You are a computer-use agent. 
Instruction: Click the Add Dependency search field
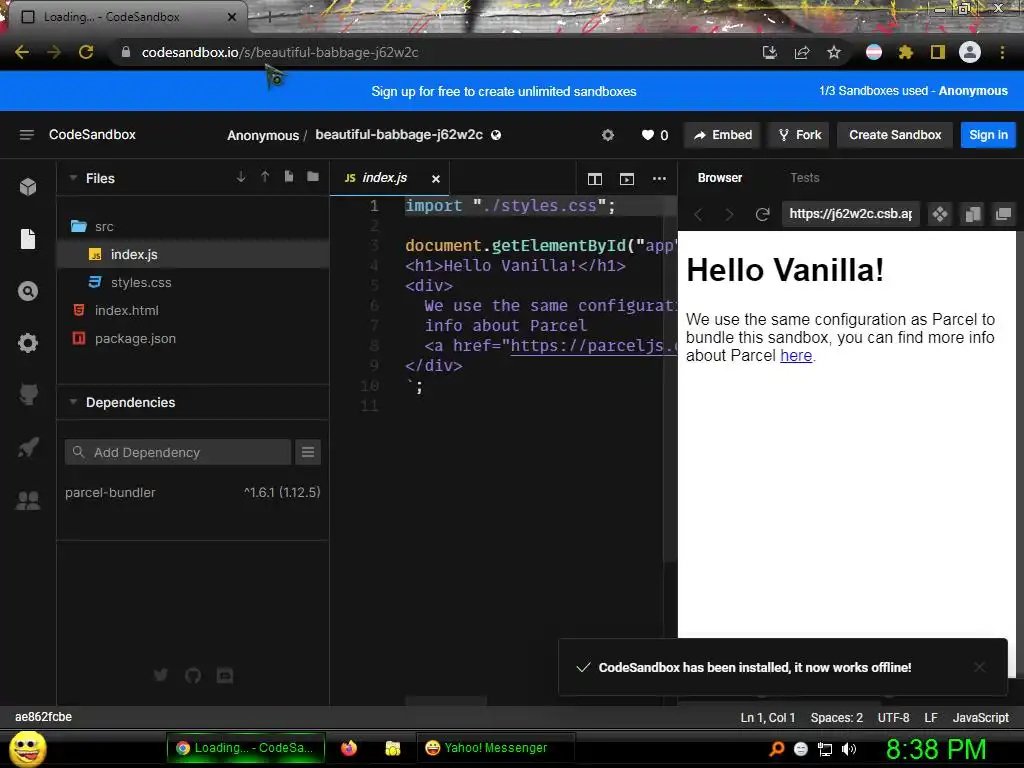pyautogui.click(x=178, y=452)
